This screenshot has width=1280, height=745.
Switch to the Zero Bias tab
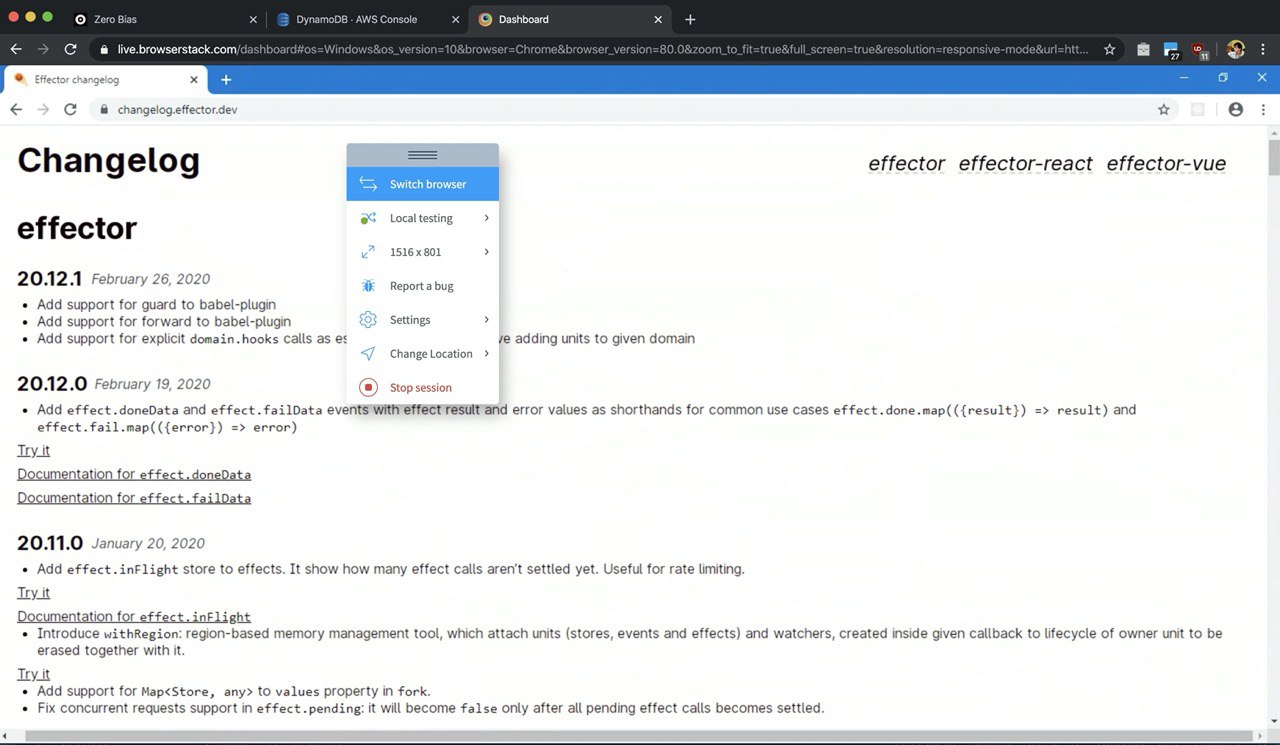[165, 19]
